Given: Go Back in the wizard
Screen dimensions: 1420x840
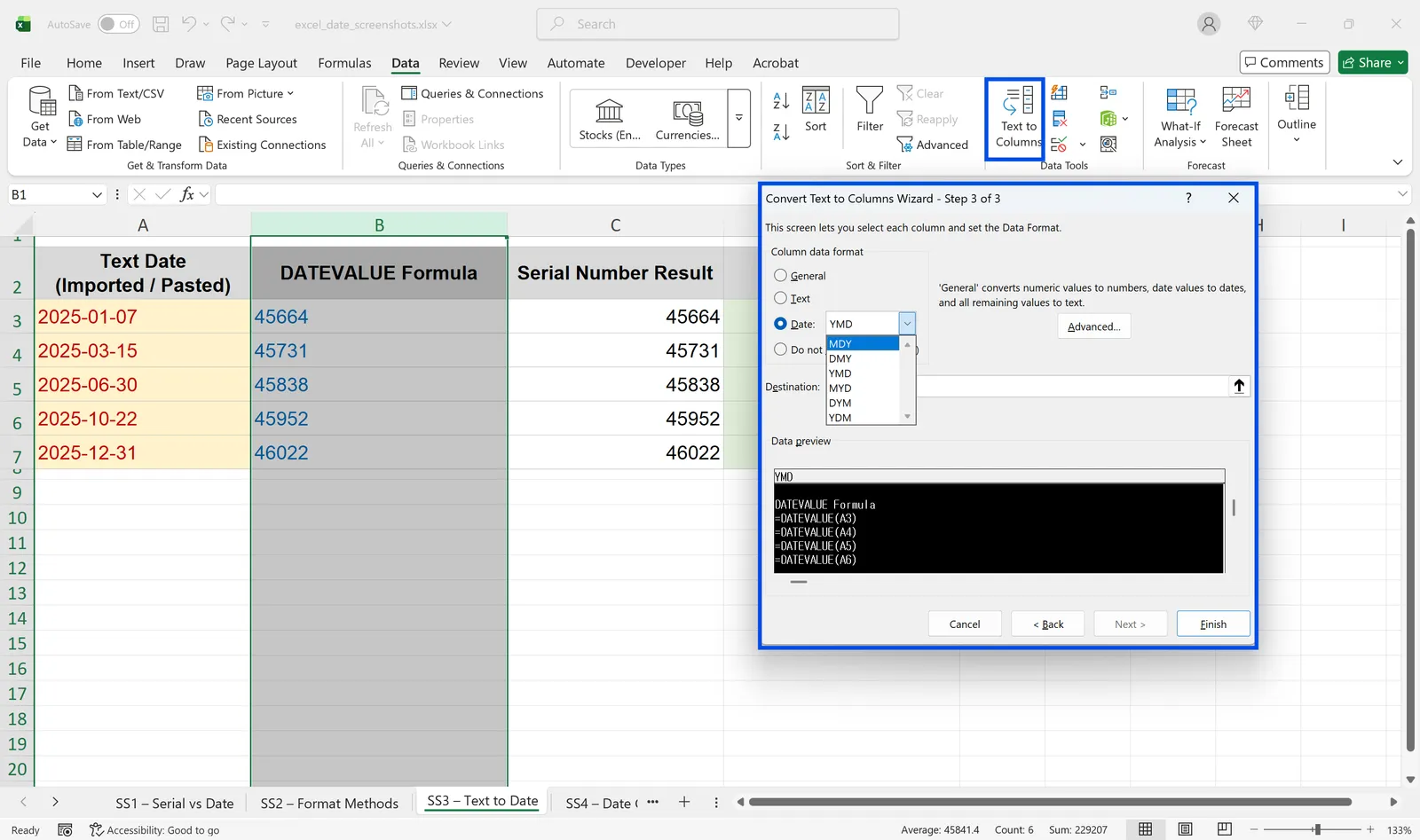Looking at the screenshot, I should tap(1048, 624).
